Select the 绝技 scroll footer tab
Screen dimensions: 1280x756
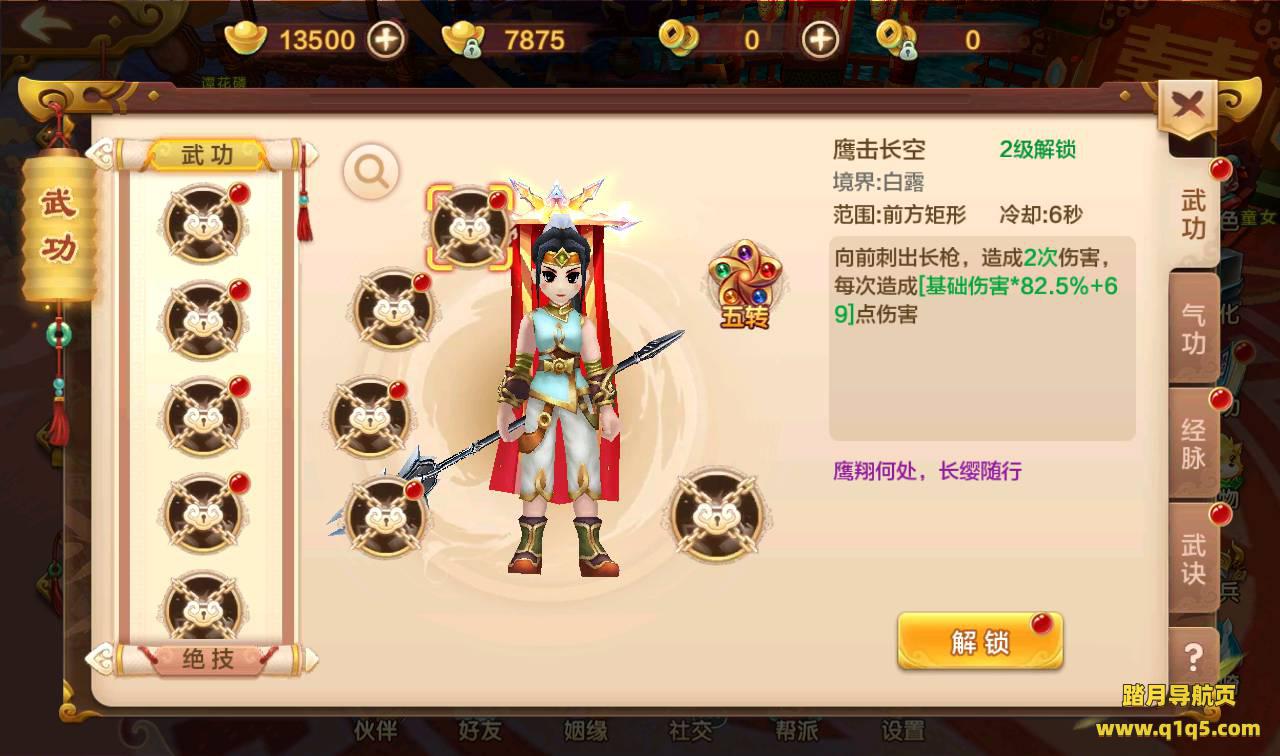coord(207,658)
